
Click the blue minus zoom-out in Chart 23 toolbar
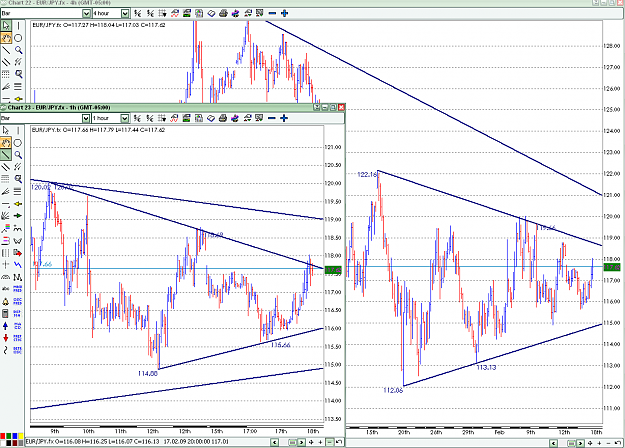(272, 118)
